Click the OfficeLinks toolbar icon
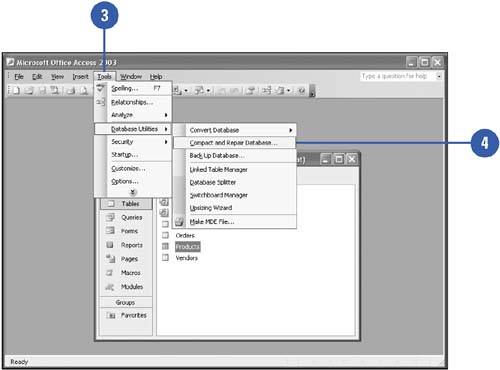Viewport: 500px width, 370px height. [177, 90]
